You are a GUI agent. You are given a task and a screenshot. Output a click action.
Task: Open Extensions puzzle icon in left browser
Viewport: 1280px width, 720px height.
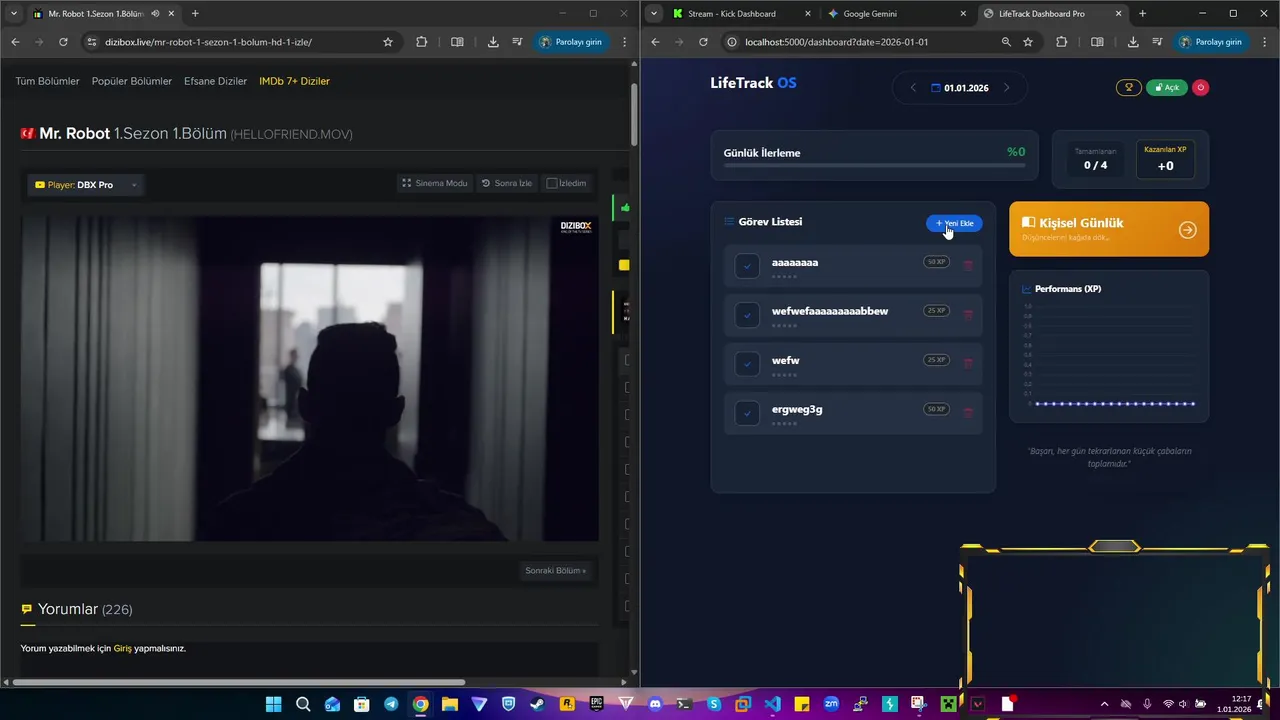point(421,42)
